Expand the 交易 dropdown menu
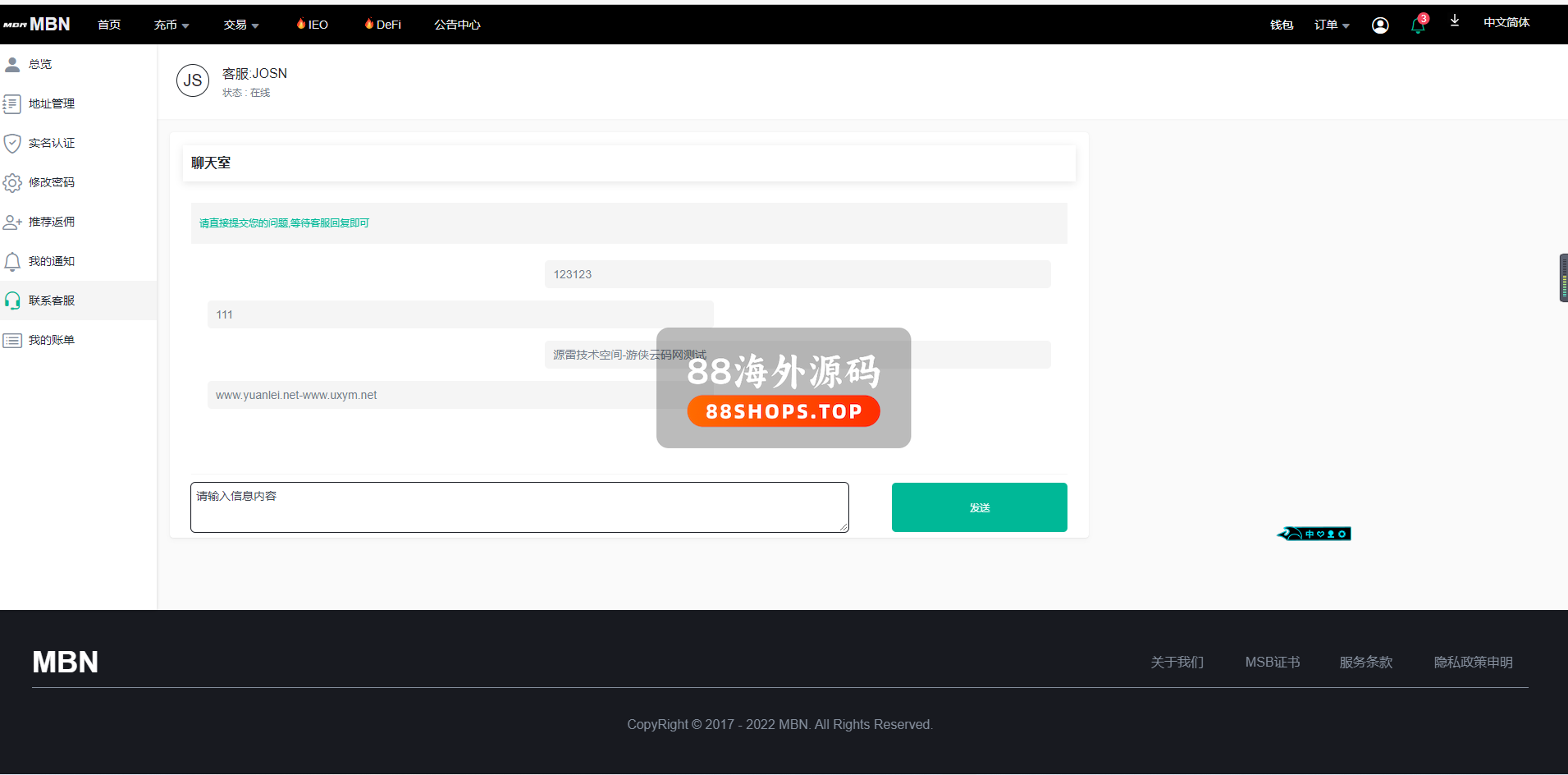 click(x=240, y=25)
